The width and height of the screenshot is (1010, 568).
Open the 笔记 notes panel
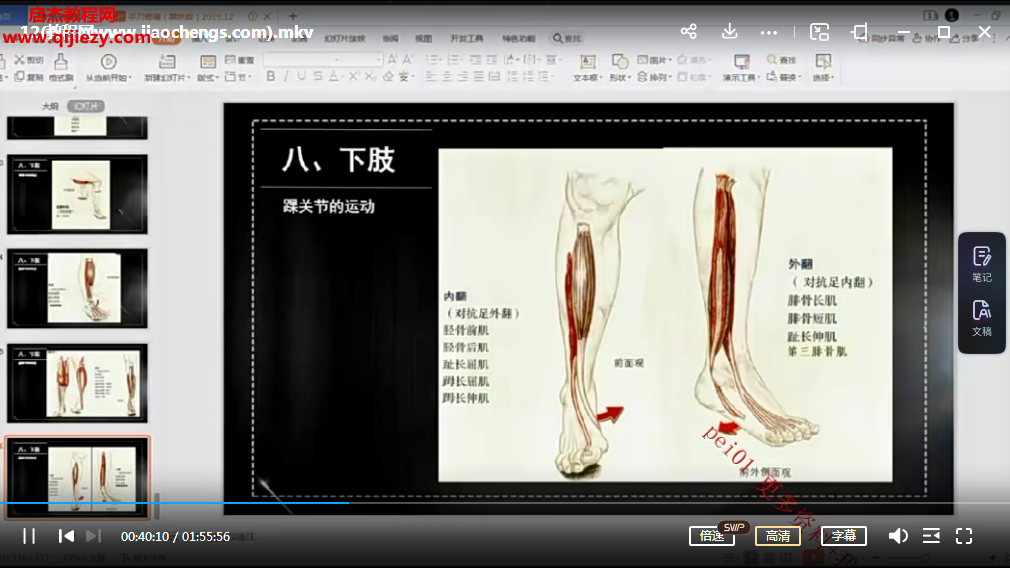point(982,264)
